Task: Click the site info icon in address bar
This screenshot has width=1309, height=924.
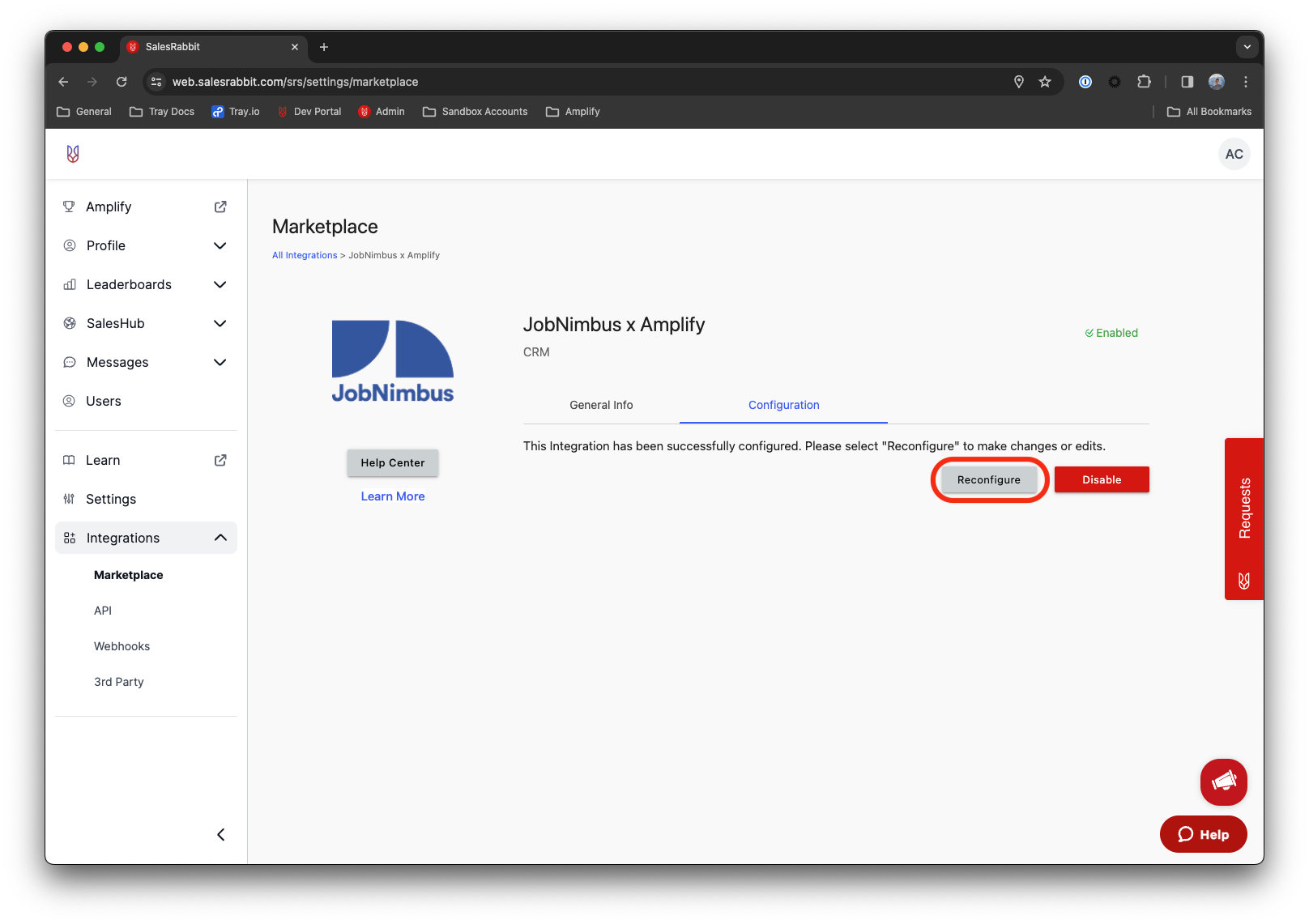Action: click(157, 82)
